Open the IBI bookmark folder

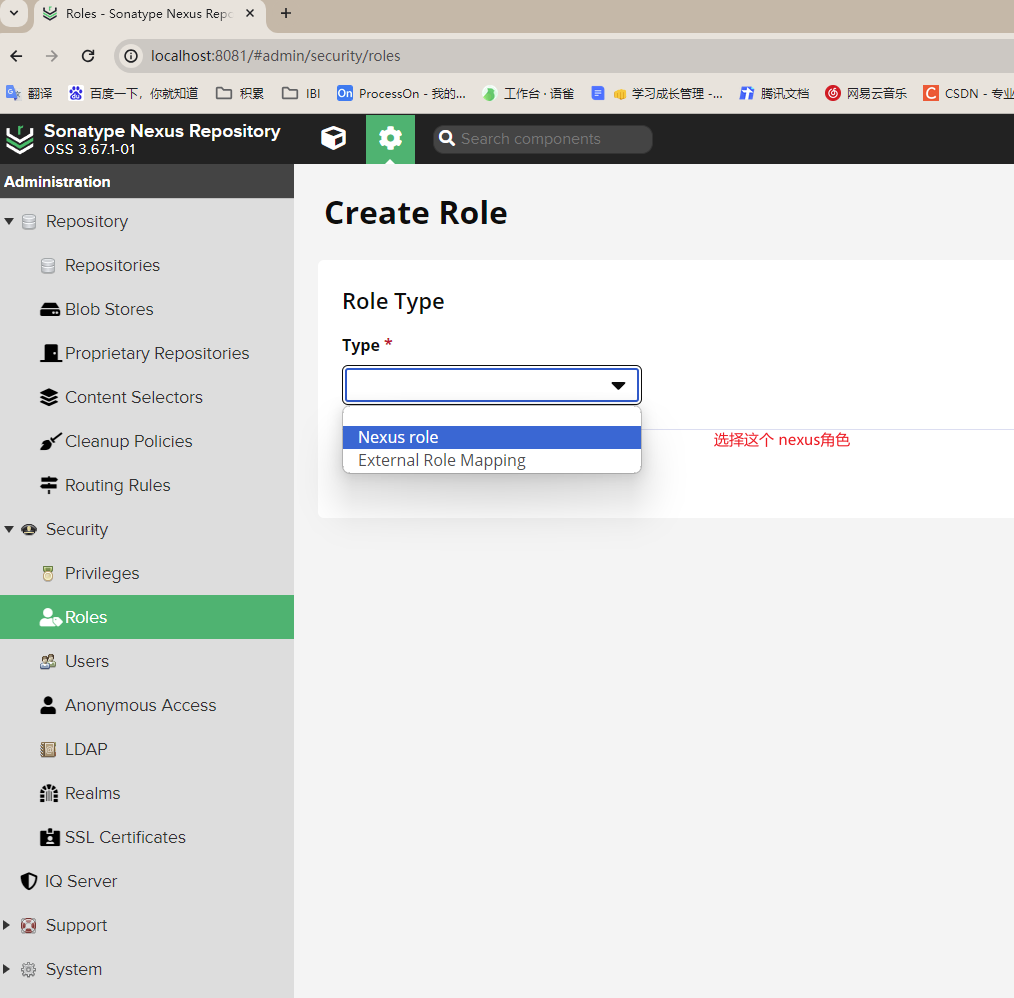[301, 94]
